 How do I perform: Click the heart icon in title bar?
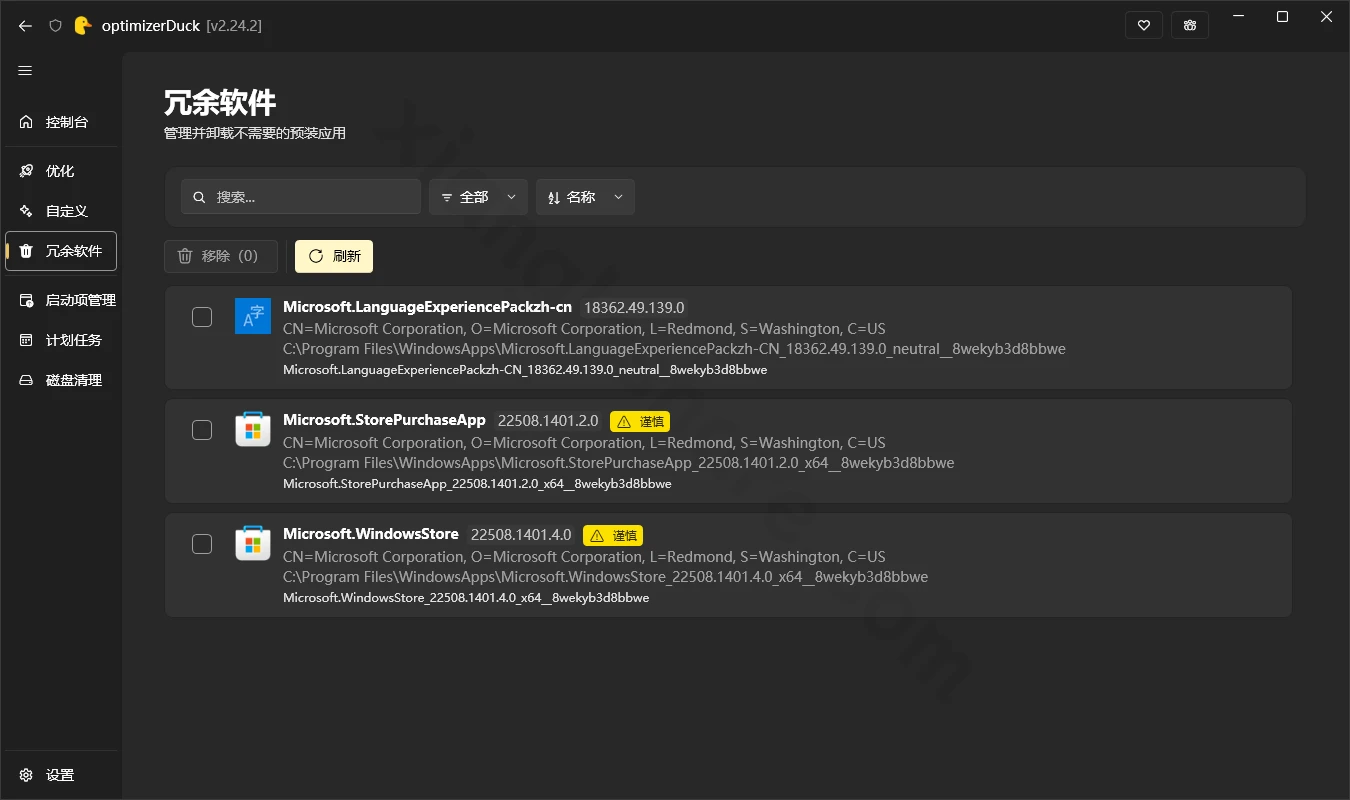coord(1144,26)
